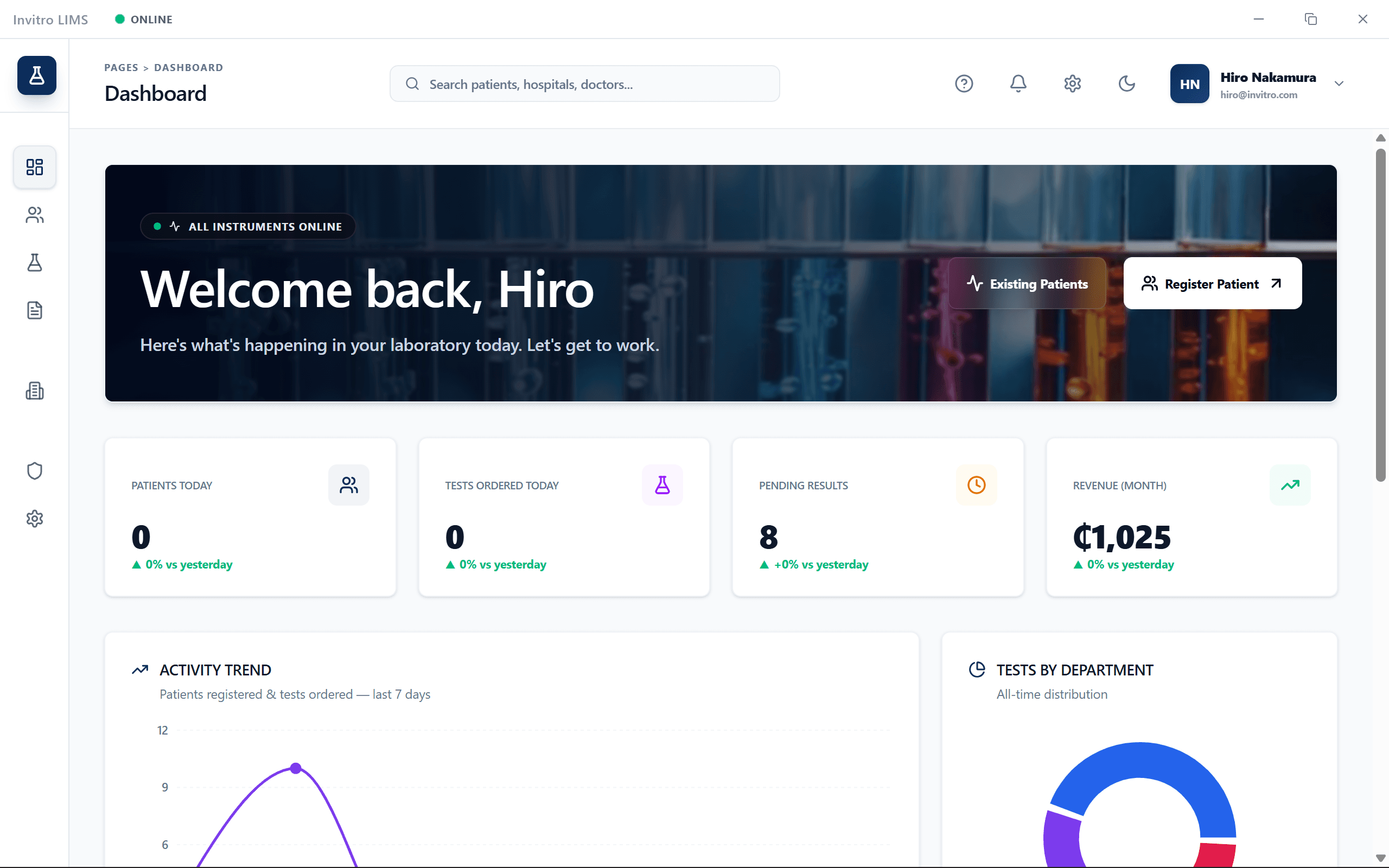Screen dimensions: 1389x868
Task: Click the help question mark icon
Action: pos(964,84)
